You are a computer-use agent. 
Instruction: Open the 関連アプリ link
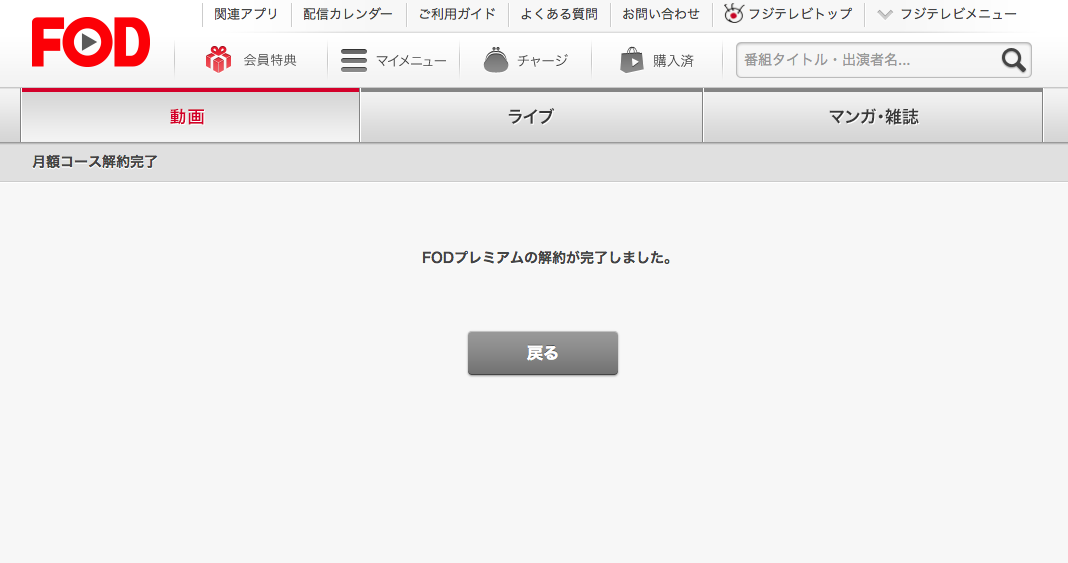[x=246, y=14]
